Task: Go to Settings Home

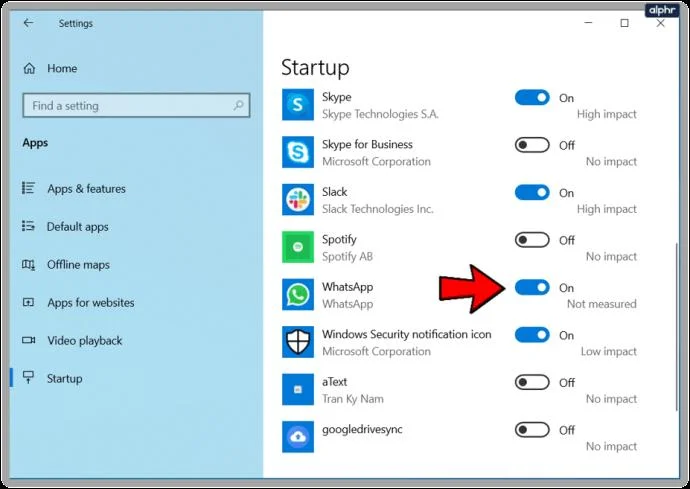Action: click(x=62, y=68)
